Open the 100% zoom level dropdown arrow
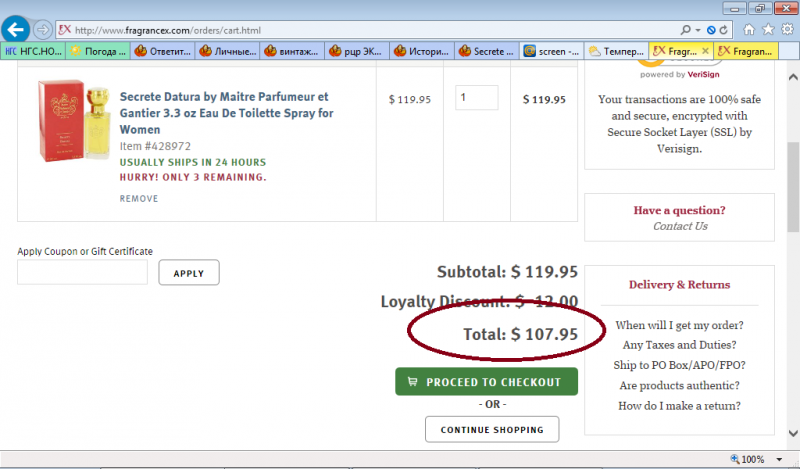The width and height of the screenshot is (800, 469). [x=779, y=459]
